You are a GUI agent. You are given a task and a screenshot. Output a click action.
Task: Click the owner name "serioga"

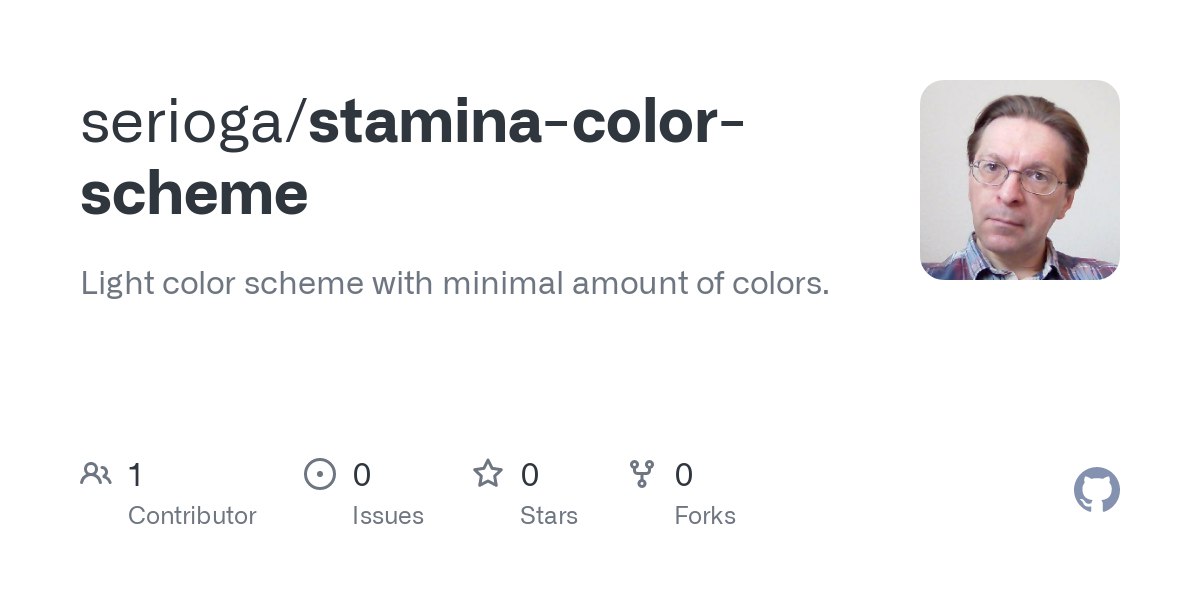[x=182, y=122]
